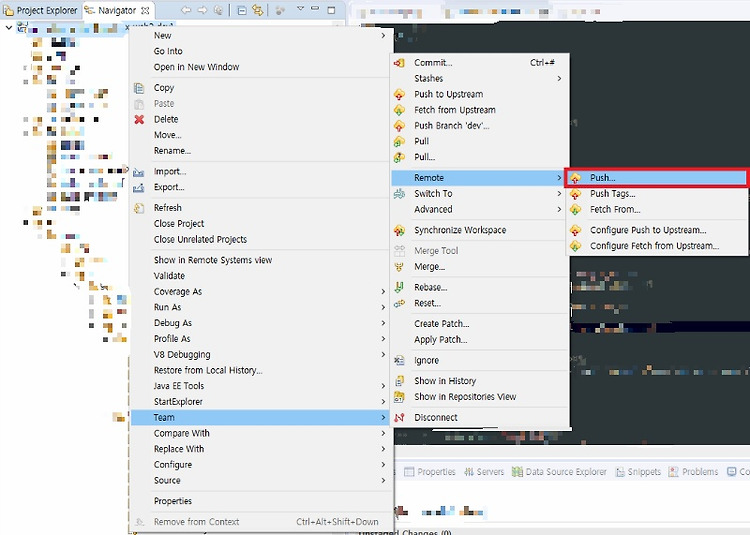
Task: Switch to the Navigator tab
Action: coord(117,10)
